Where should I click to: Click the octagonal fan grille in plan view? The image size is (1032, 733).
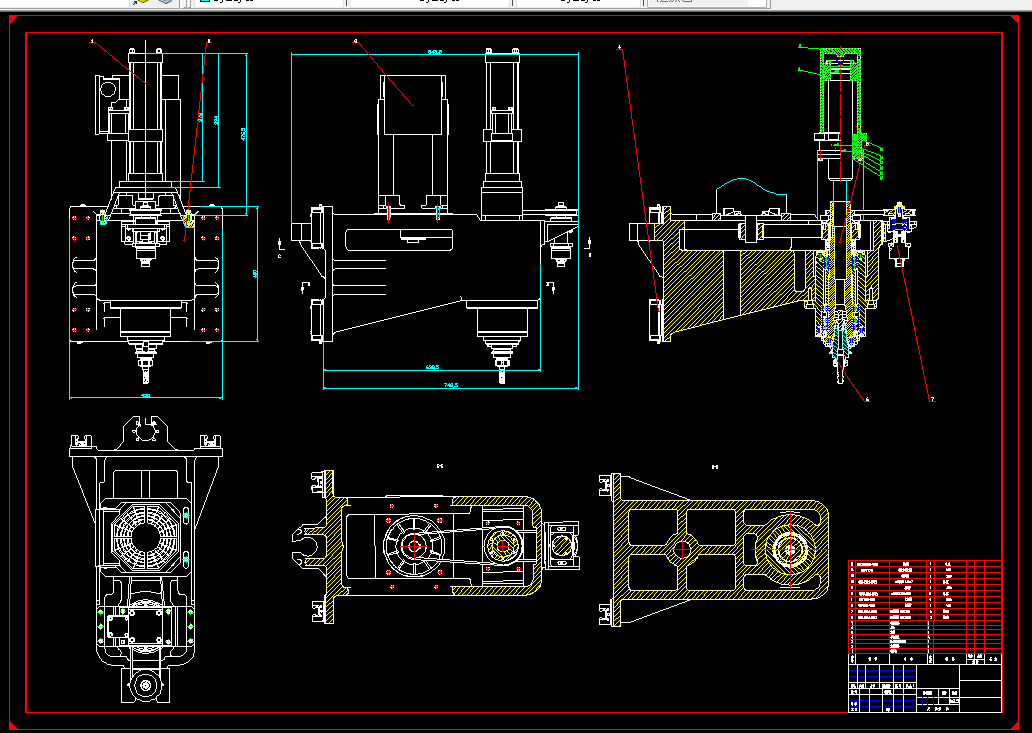point(144,537)
